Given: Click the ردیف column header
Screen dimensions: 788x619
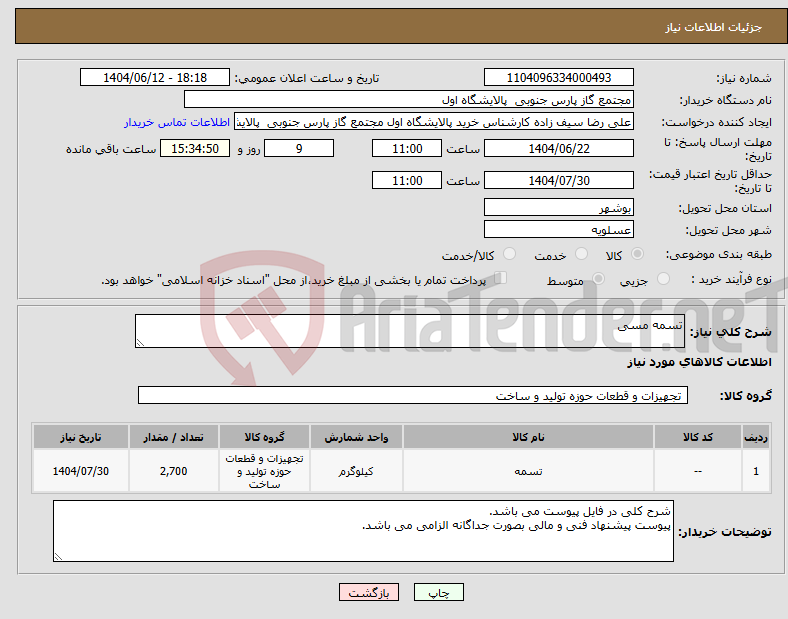Looking at the screenshot, I should pyautogui.click(x=756, y=437).
